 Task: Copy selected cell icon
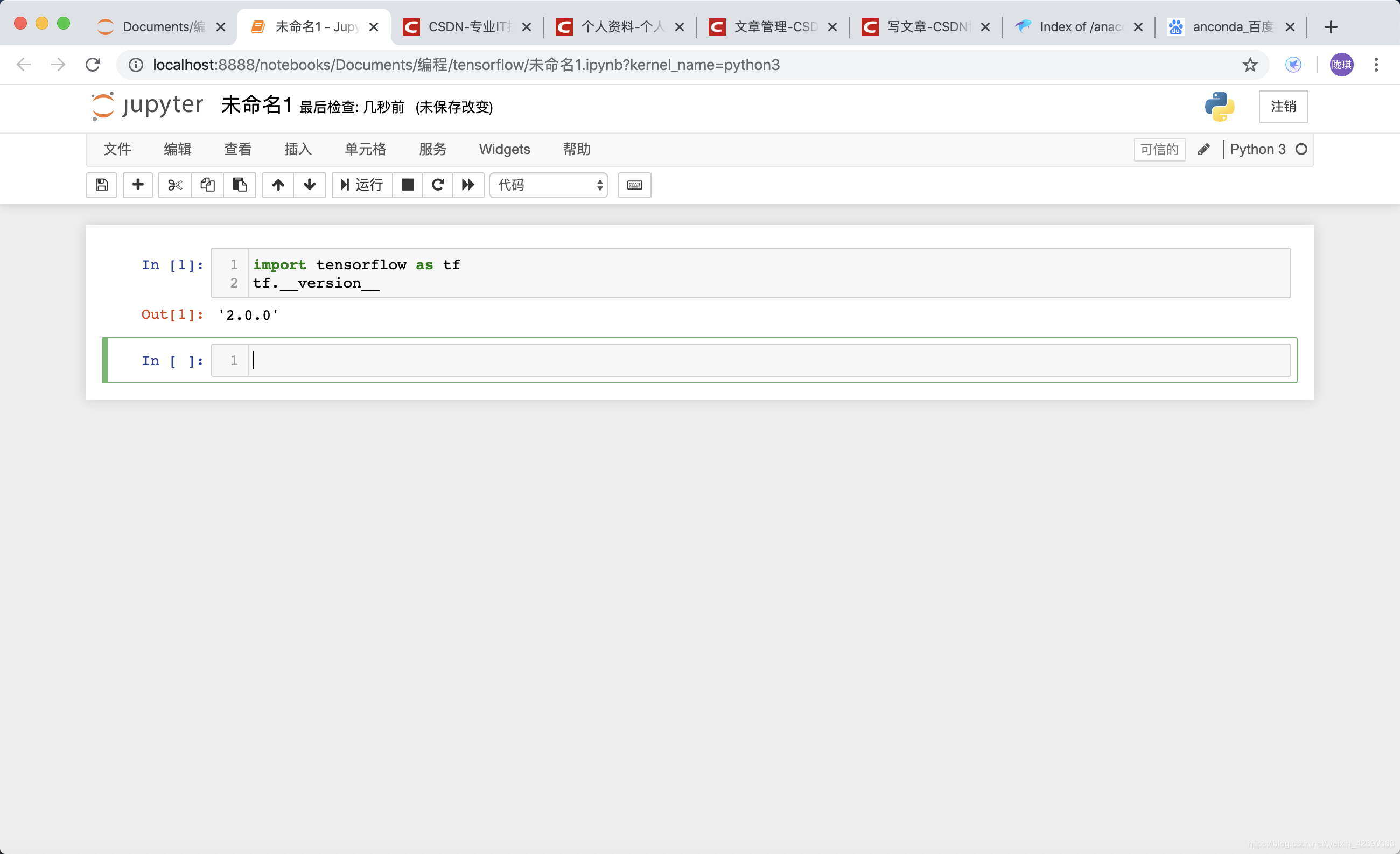(207, 185)
